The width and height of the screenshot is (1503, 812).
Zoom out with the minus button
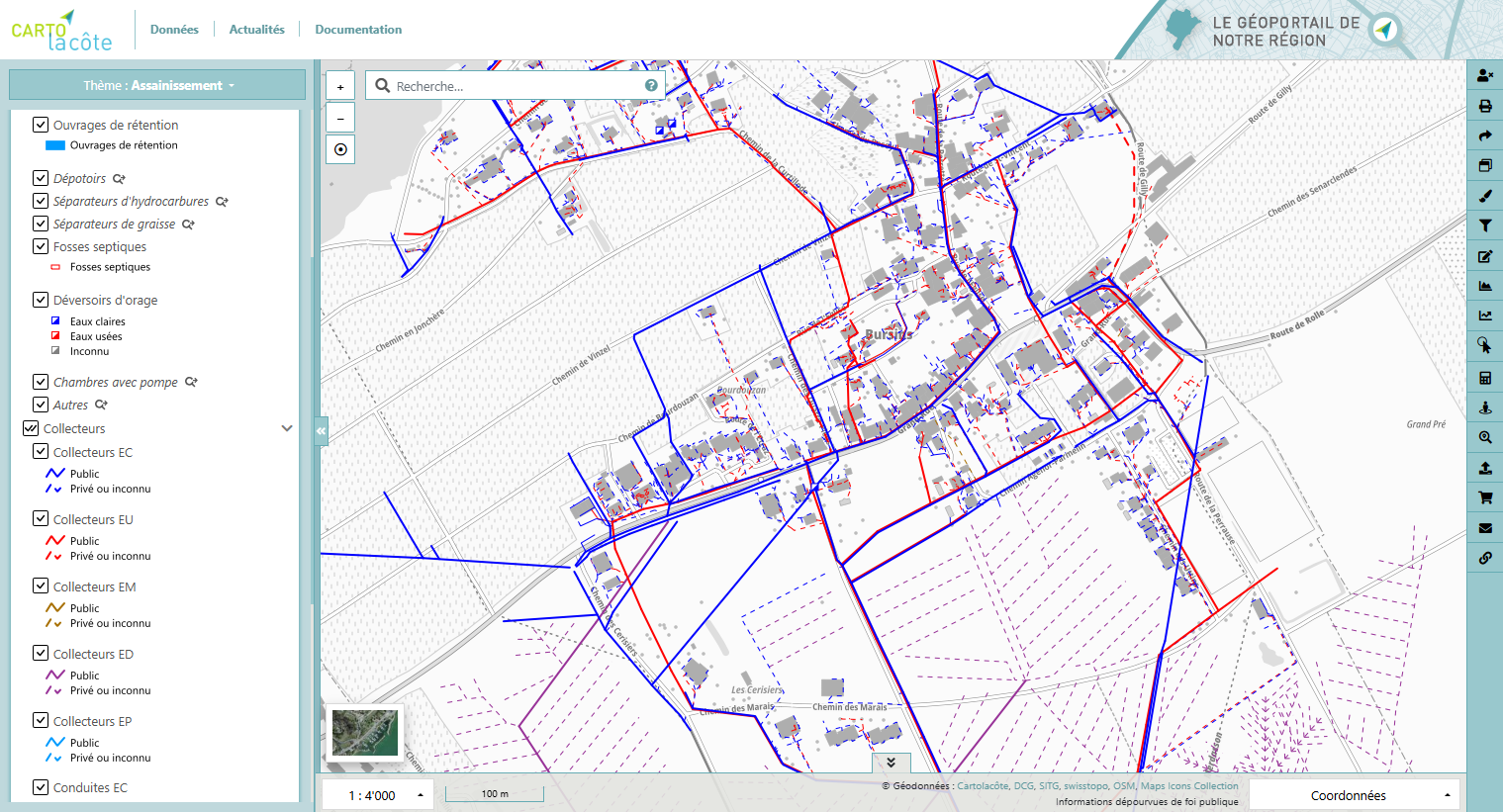pos(340,118)
